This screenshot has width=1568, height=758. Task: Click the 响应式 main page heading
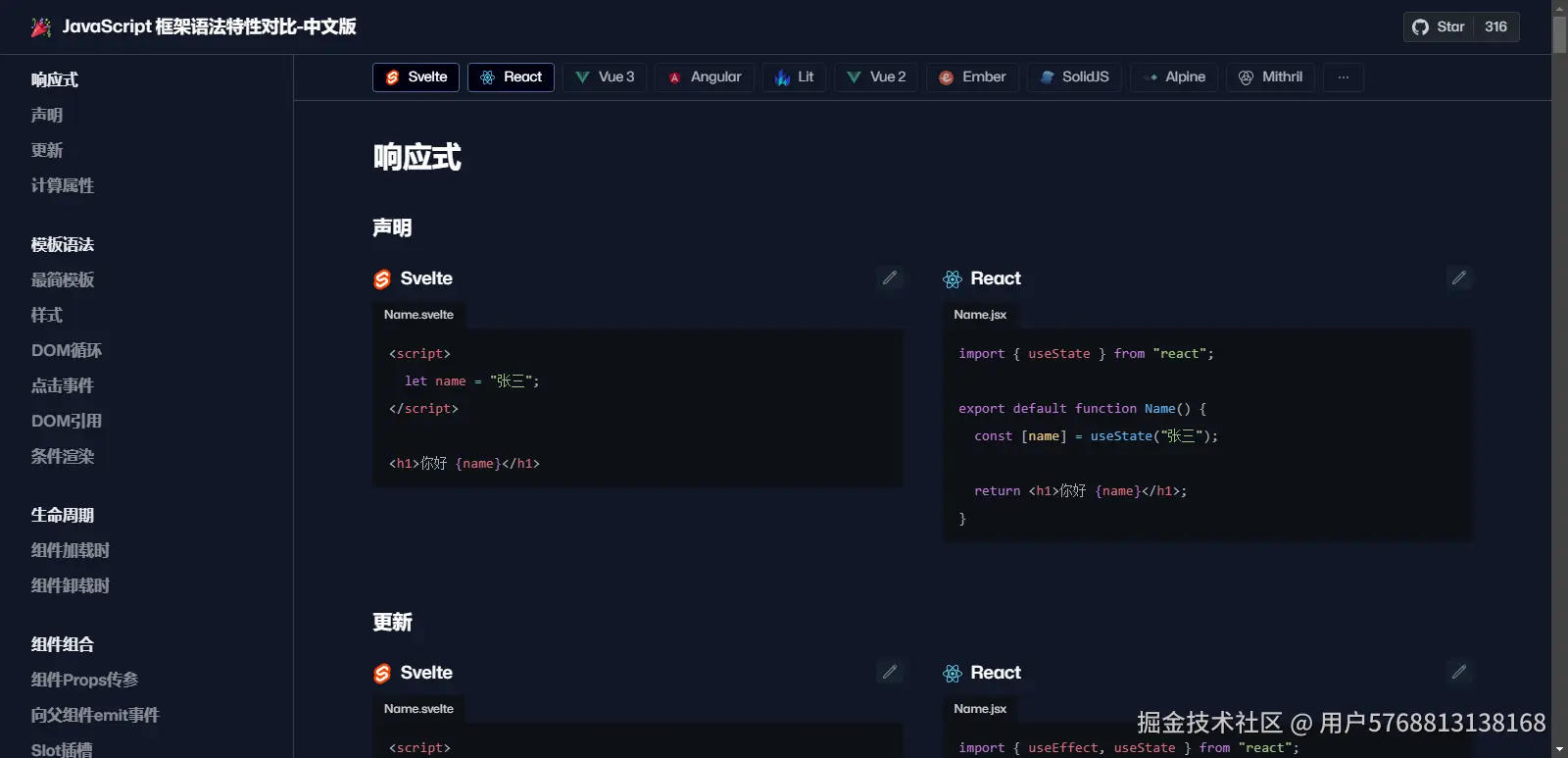417,157
